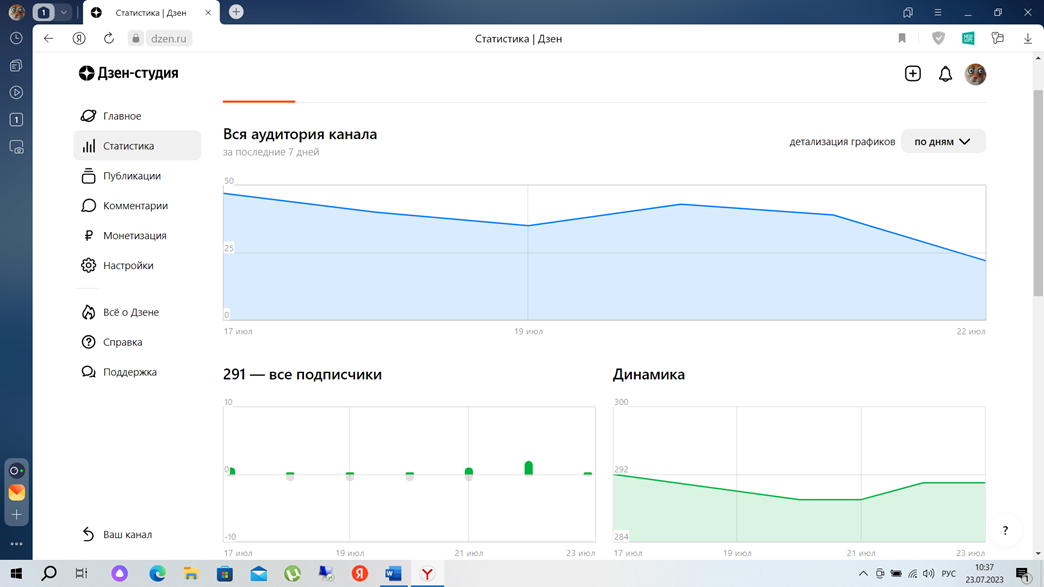1044x587 pixels.
Task: Open uTorrent from the taskbar
Action: [x=292, y=573]
